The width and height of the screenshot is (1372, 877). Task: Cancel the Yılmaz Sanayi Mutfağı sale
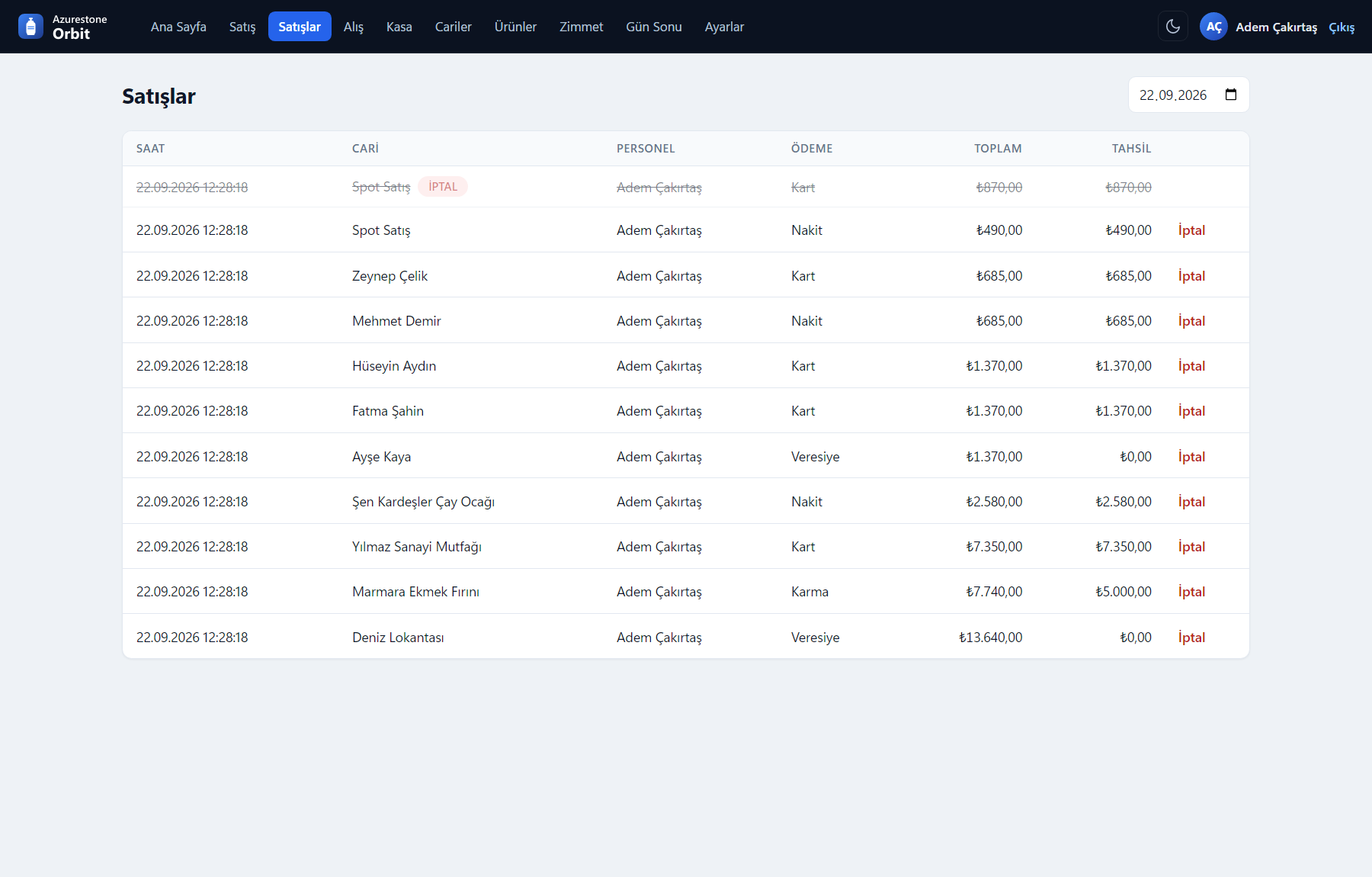pyautogui.click(x=1191, y=547)
